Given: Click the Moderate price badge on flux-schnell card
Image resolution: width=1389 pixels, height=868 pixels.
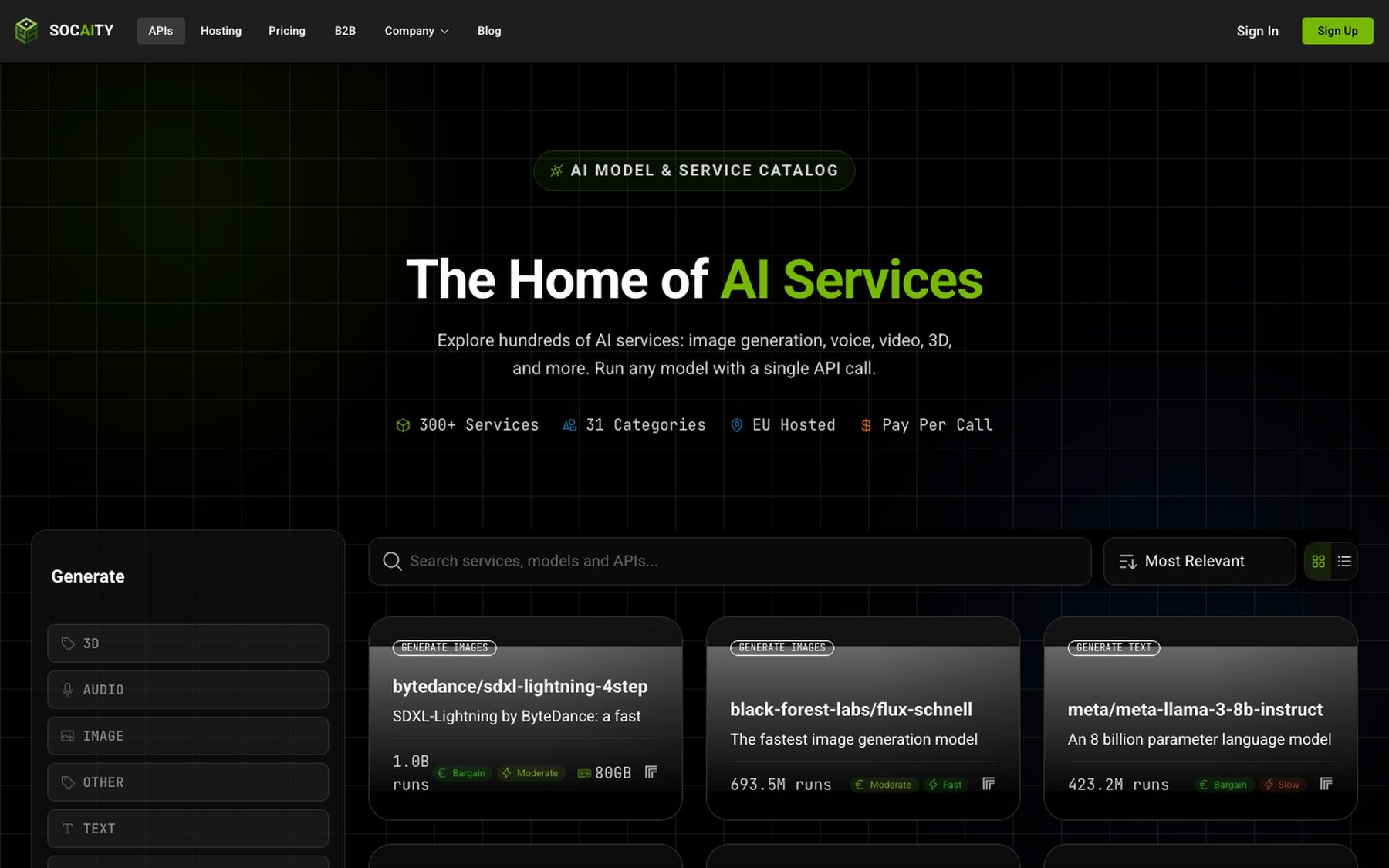Looking at the screenshot, I should click(x=883, y=785).
